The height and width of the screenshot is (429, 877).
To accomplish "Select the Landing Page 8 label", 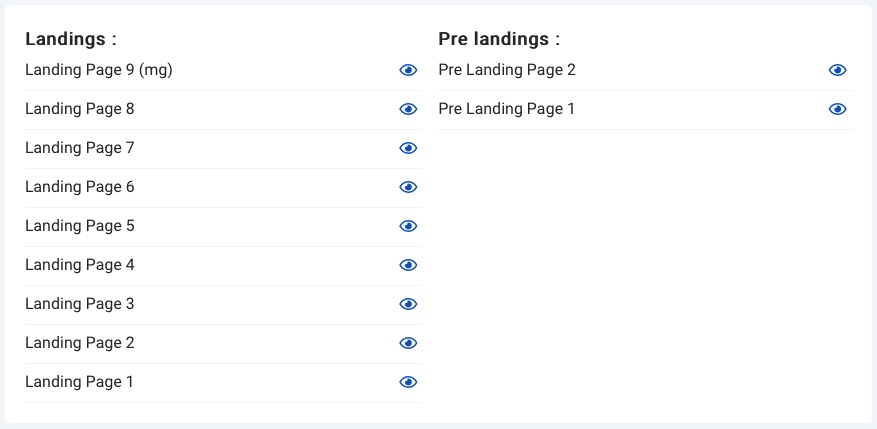I will coord(79,109).
